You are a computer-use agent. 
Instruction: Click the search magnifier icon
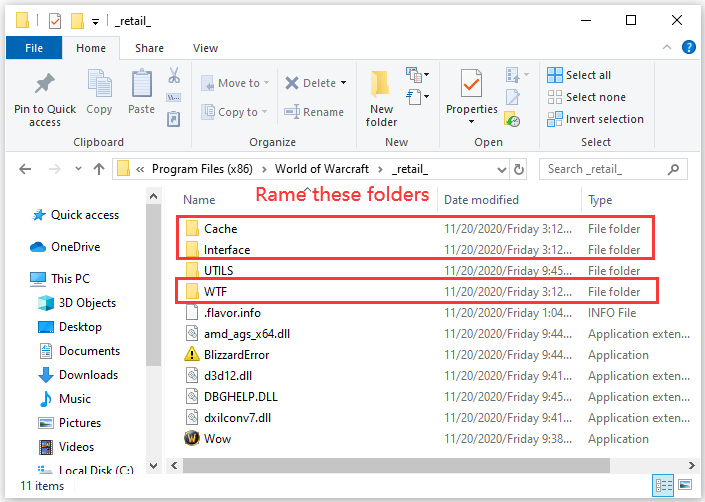click(673, 169)
